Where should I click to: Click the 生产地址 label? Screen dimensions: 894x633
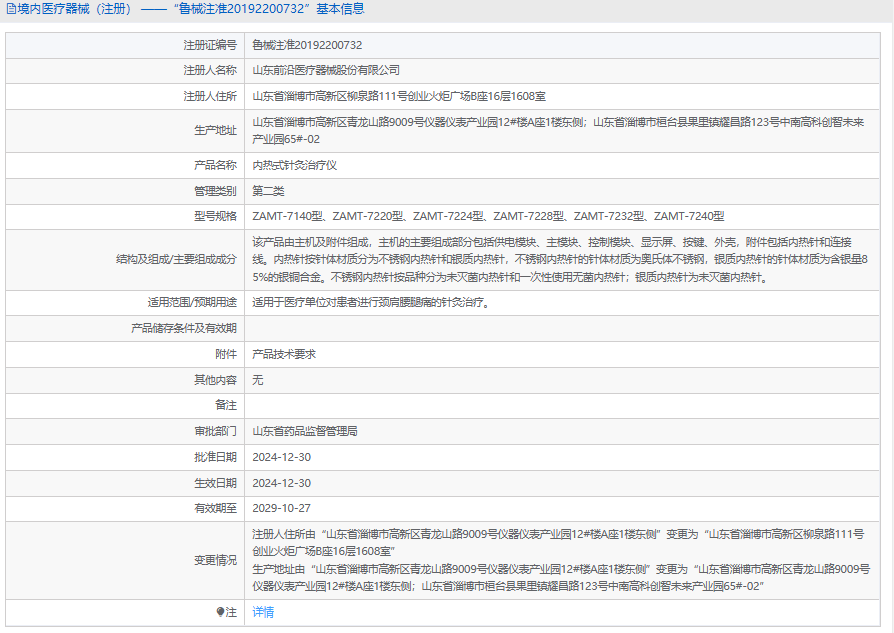215,131
